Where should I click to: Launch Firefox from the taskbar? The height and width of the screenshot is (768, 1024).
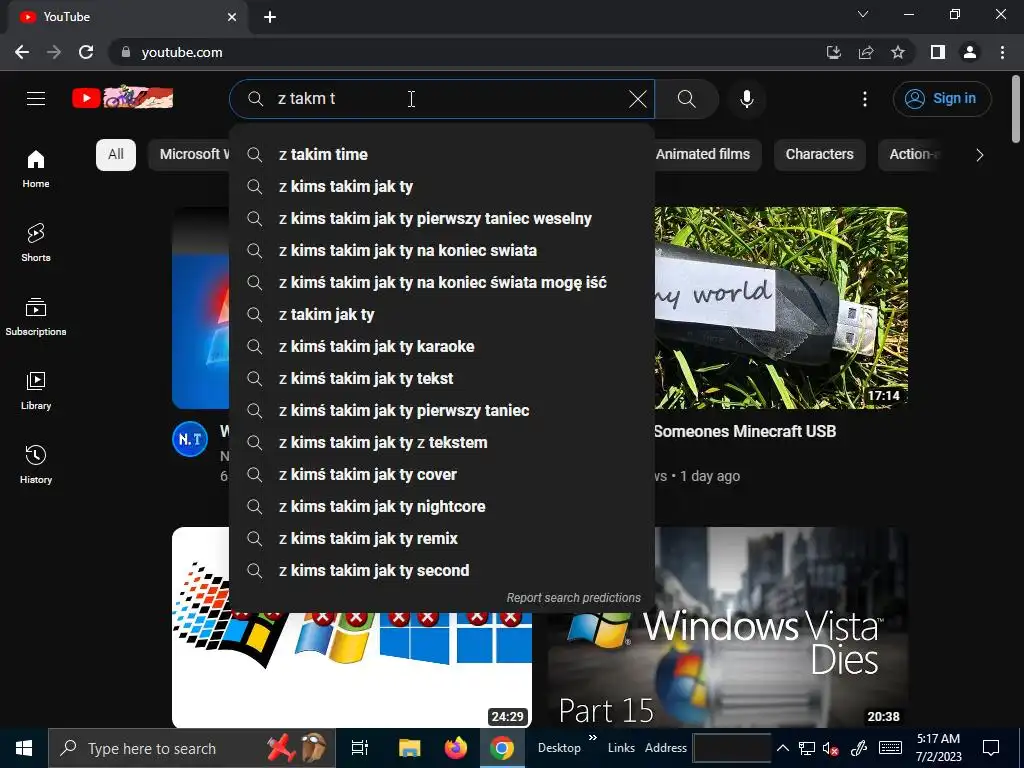(x=456, y=748)
